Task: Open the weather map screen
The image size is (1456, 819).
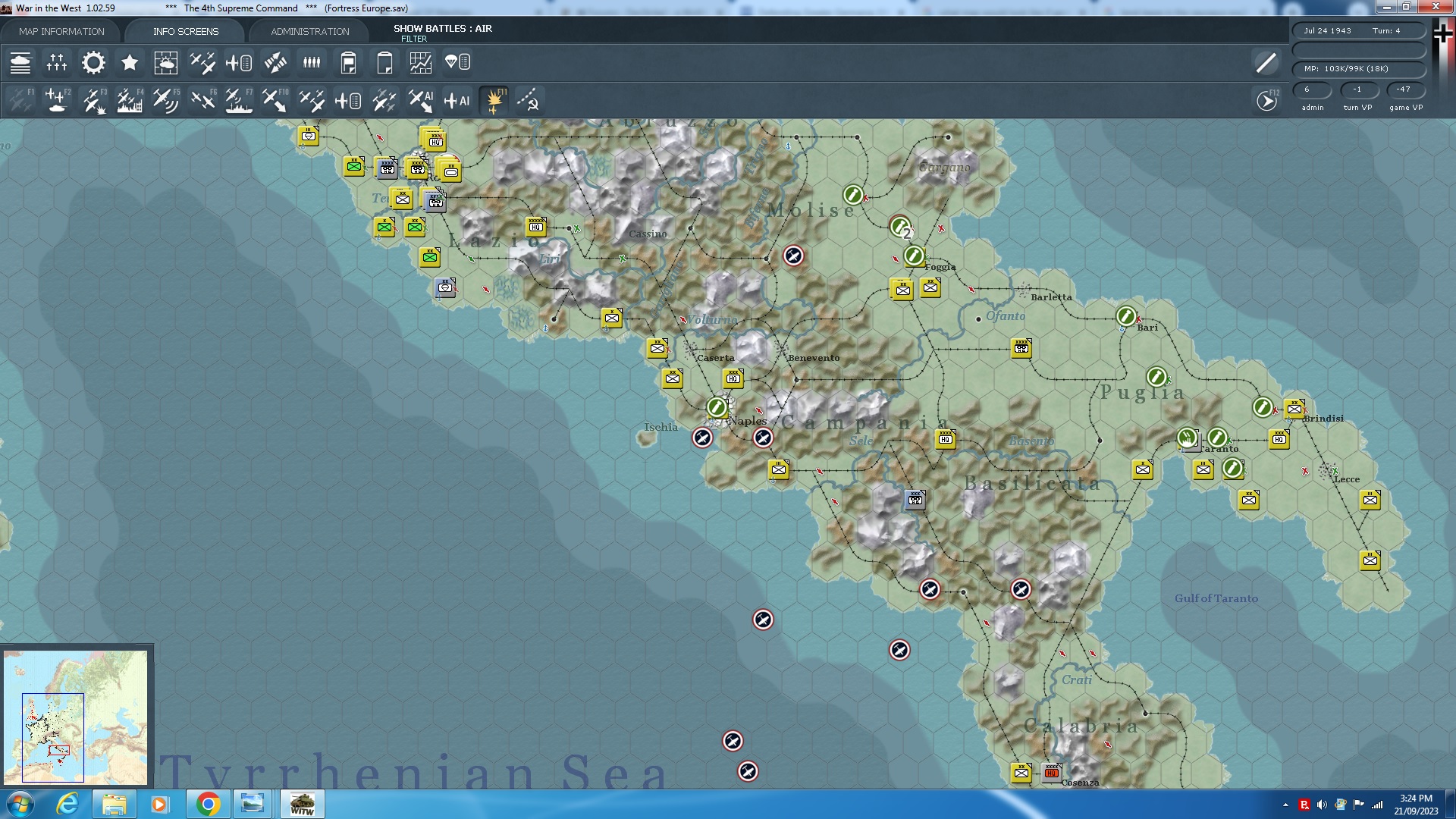Action: 165,63
